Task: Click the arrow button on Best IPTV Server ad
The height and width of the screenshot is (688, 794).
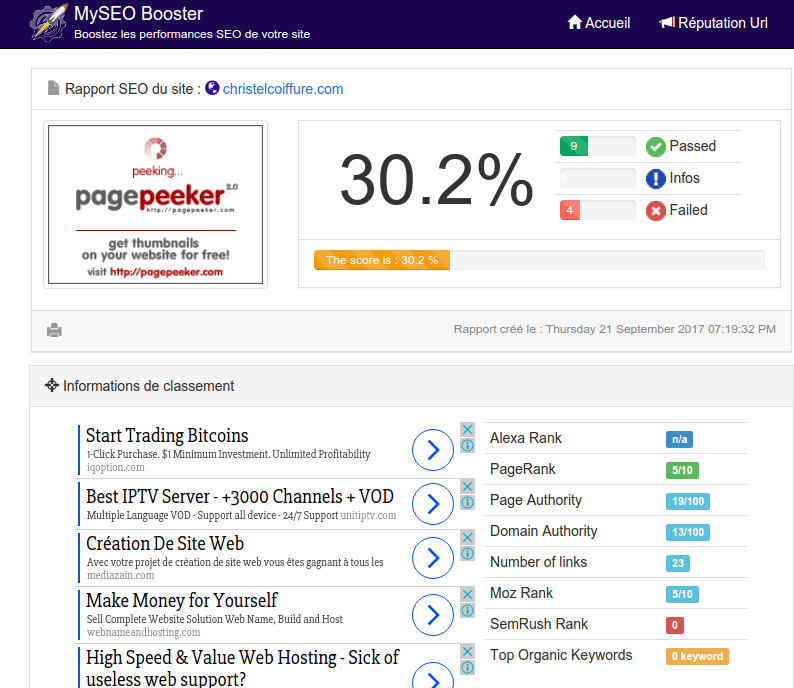Action: click(432, 504)
